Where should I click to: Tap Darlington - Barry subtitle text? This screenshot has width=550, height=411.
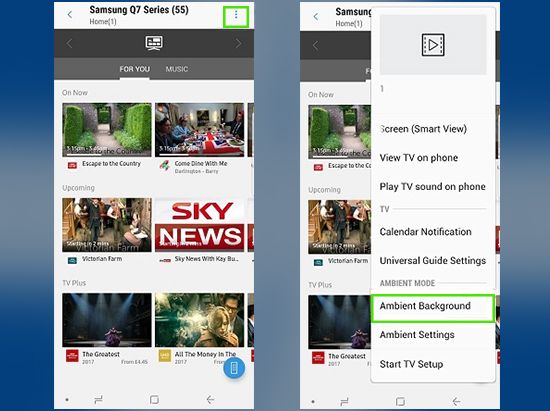point(196,171)
